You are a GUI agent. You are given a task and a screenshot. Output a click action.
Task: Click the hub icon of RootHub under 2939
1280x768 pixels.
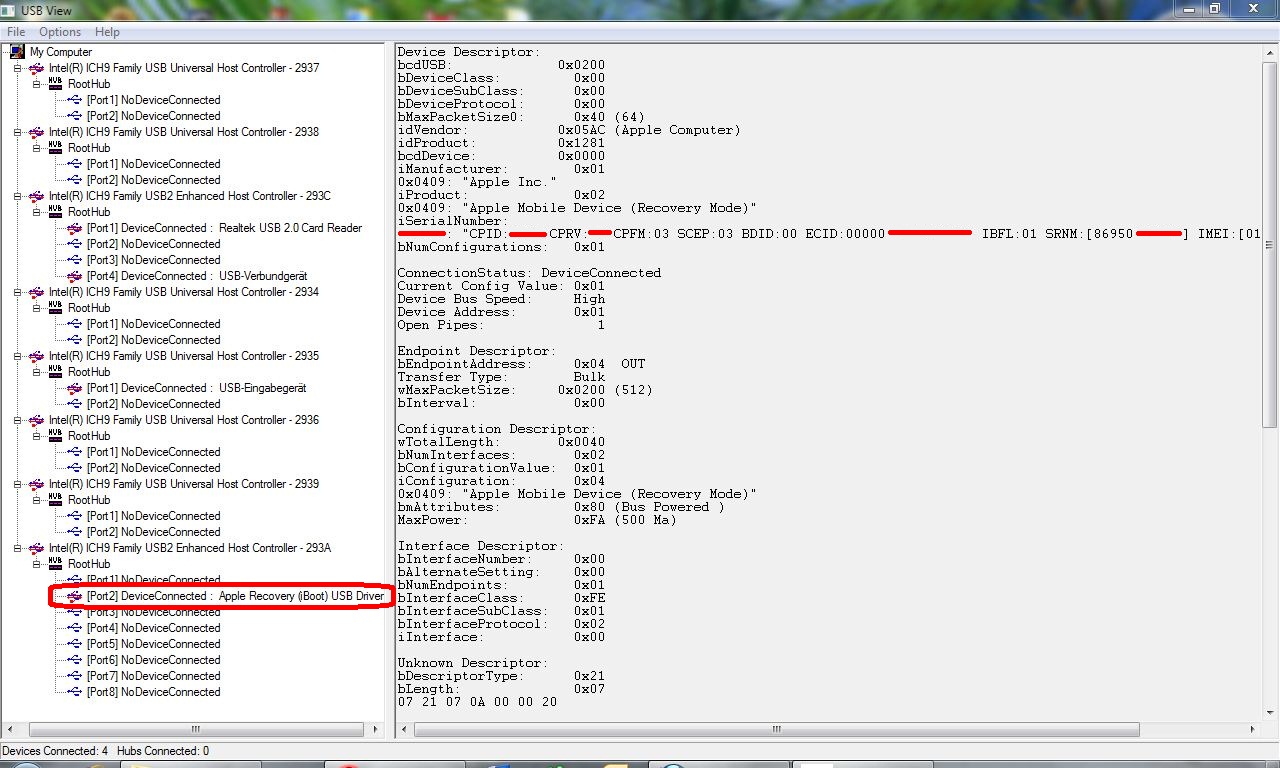(56, 500)
